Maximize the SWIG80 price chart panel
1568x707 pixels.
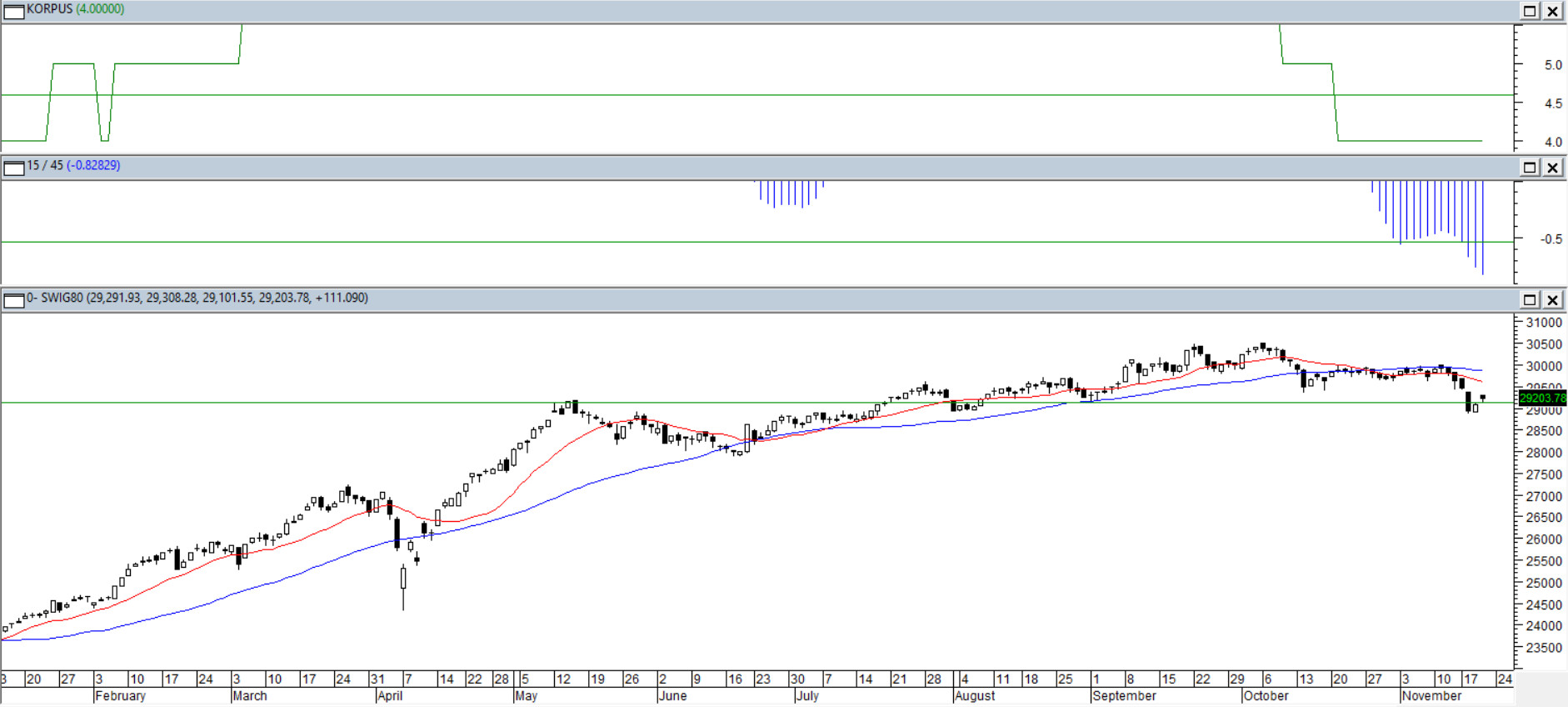(x=1530, y=299)
